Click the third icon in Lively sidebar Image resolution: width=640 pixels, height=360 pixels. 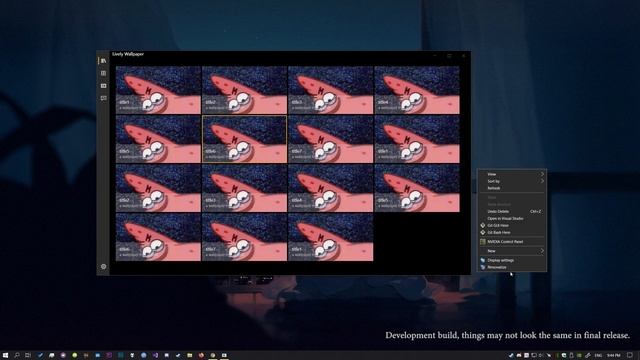click(103, 86)
